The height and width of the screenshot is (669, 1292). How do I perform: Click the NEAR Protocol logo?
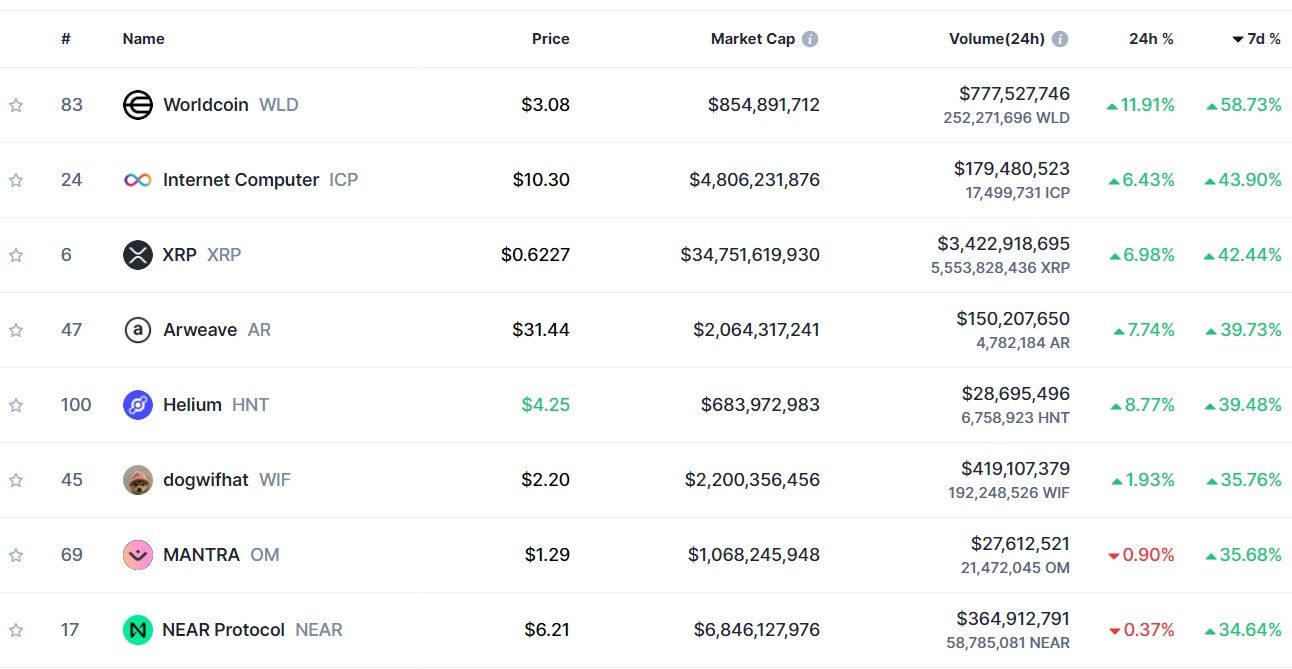click(x=137, y=630)
